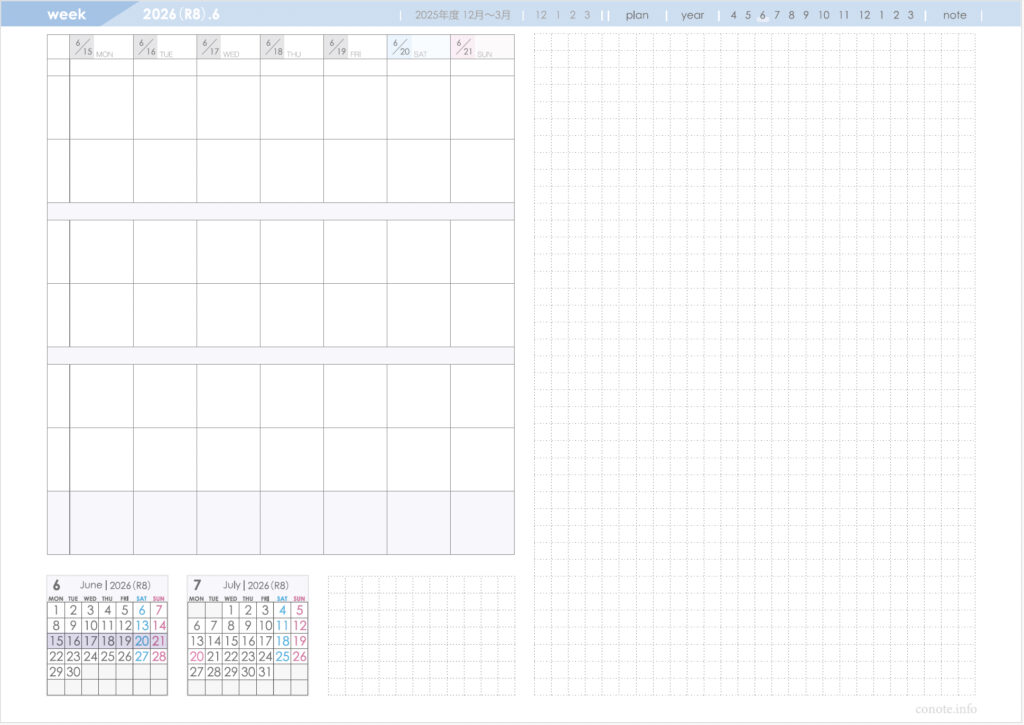Screen dimensions: 1024x725
Task: Jump to month 9 in header strip
Action: (805, 15)
